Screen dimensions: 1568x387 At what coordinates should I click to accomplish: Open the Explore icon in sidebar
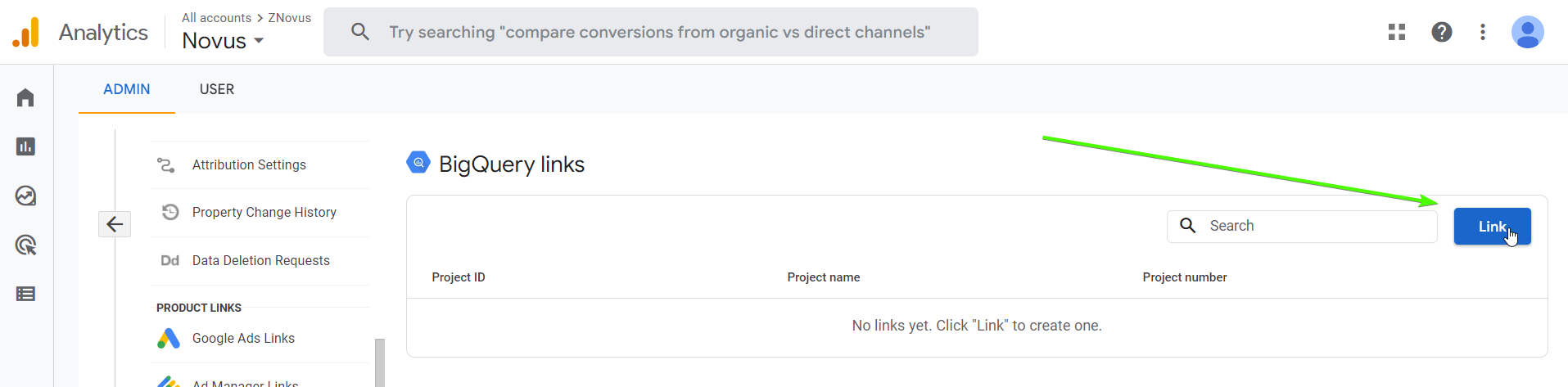pyautogui.click(x=25, y=196)
